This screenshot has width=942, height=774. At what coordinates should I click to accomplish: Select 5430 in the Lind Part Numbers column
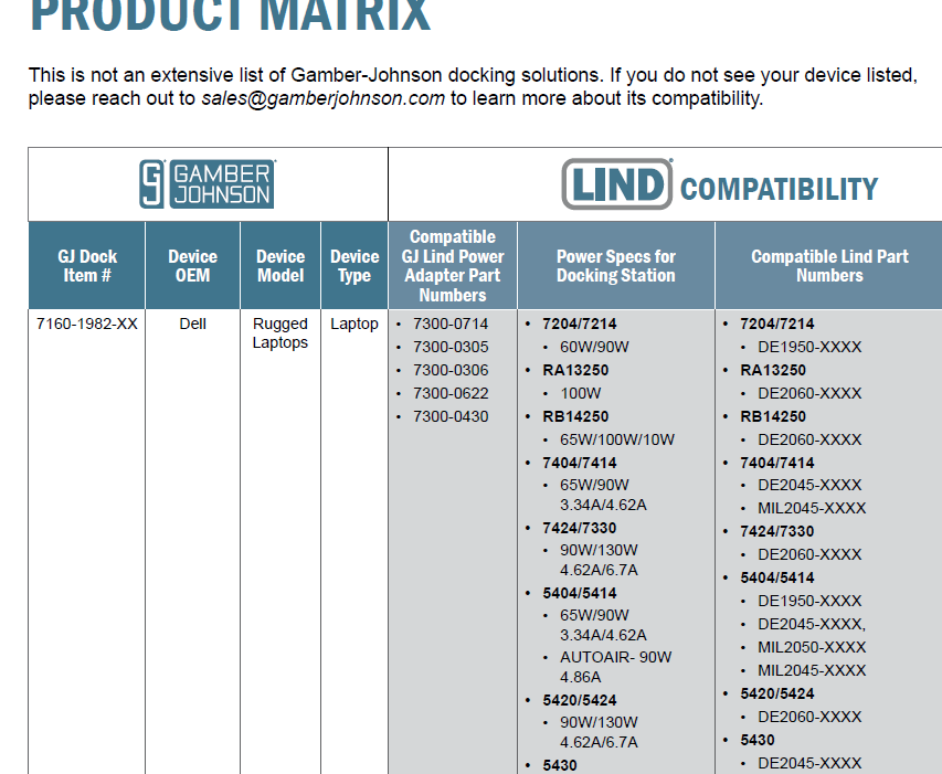pyautogui.click(x=757, y=740)
